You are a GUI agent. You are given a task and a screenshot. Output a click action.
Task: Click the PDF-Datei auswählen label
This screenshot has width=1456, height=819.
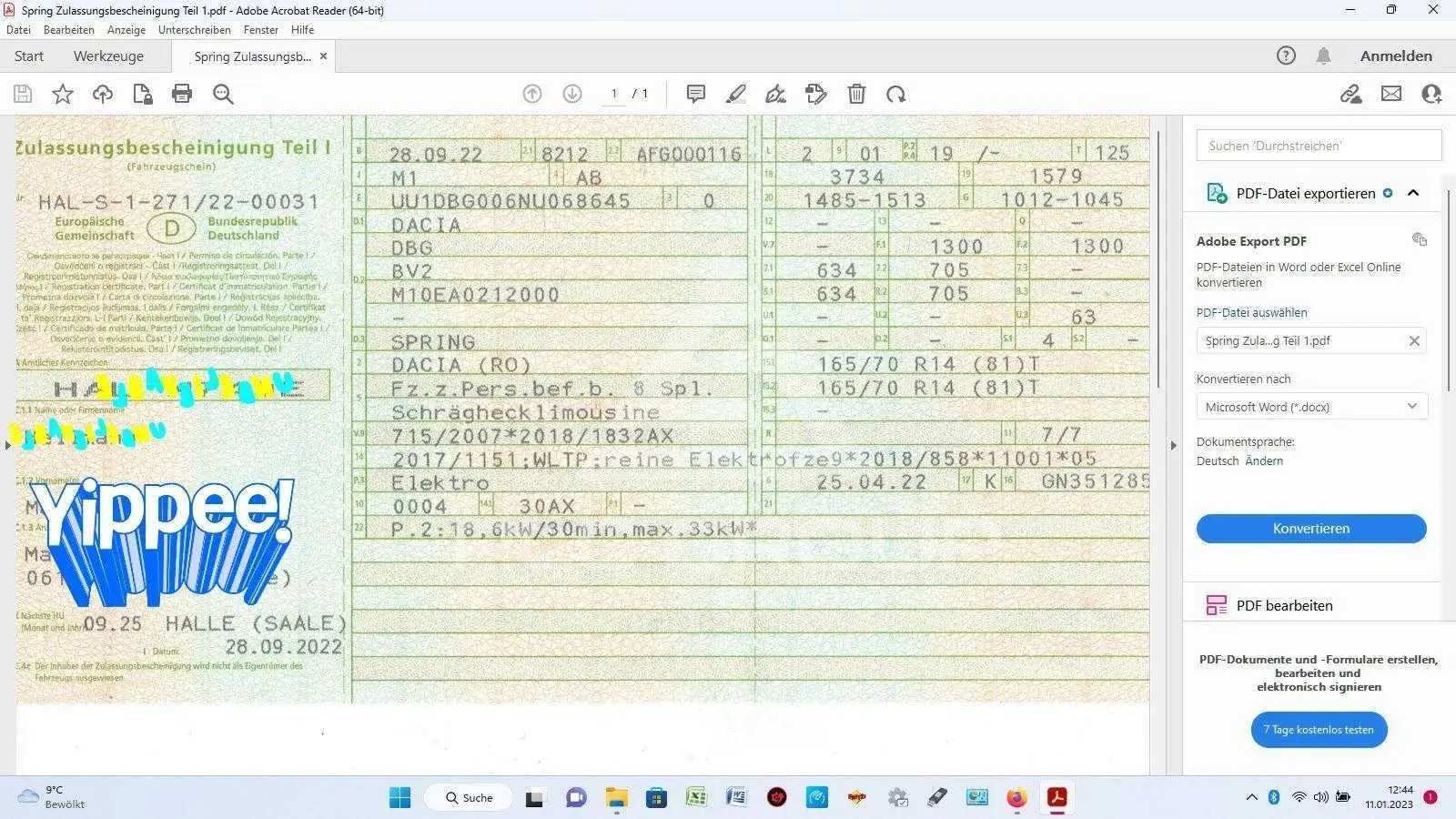pos(1251,313)
